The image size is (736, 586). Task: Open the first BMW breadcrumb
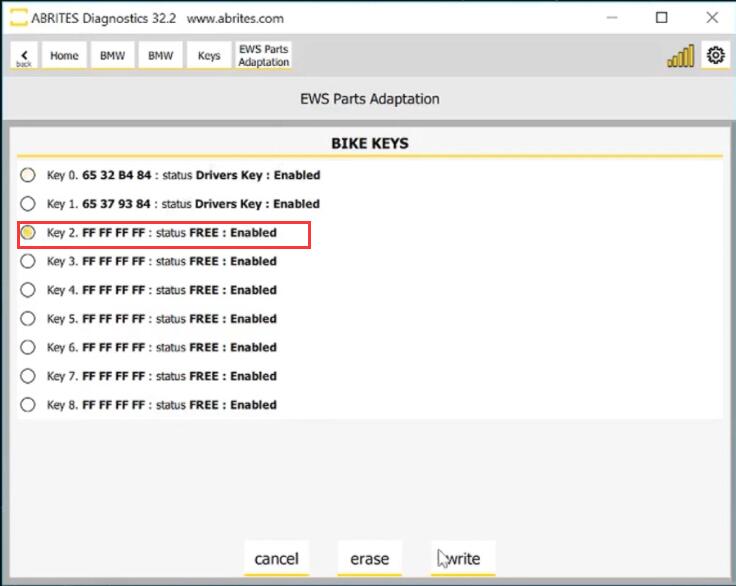pos(113,55)
